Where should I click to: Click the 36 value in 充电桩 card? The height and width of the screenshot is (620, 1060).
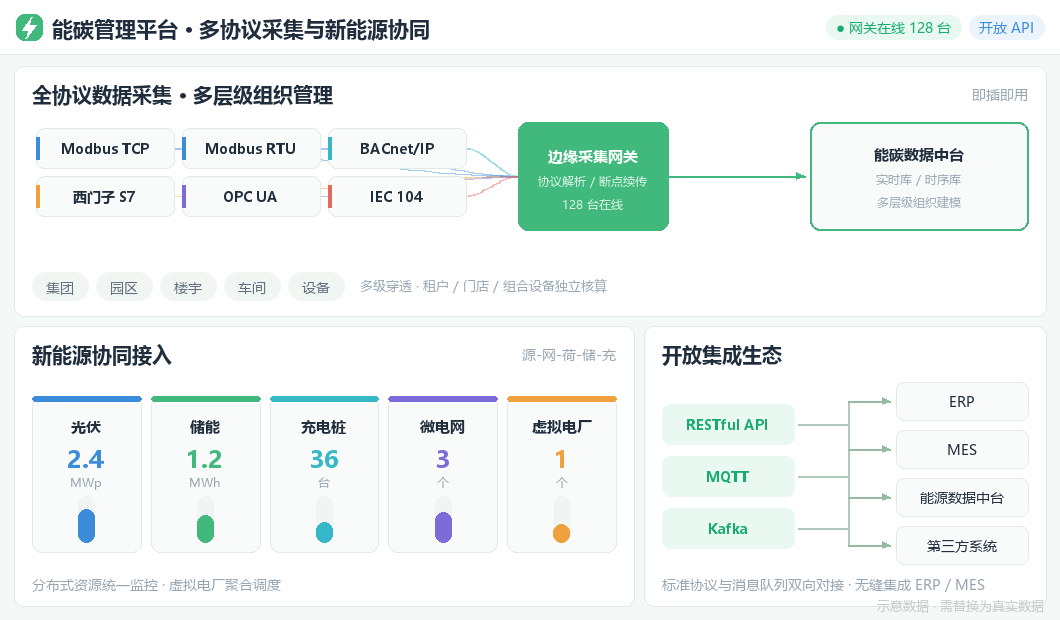(324, 460)
